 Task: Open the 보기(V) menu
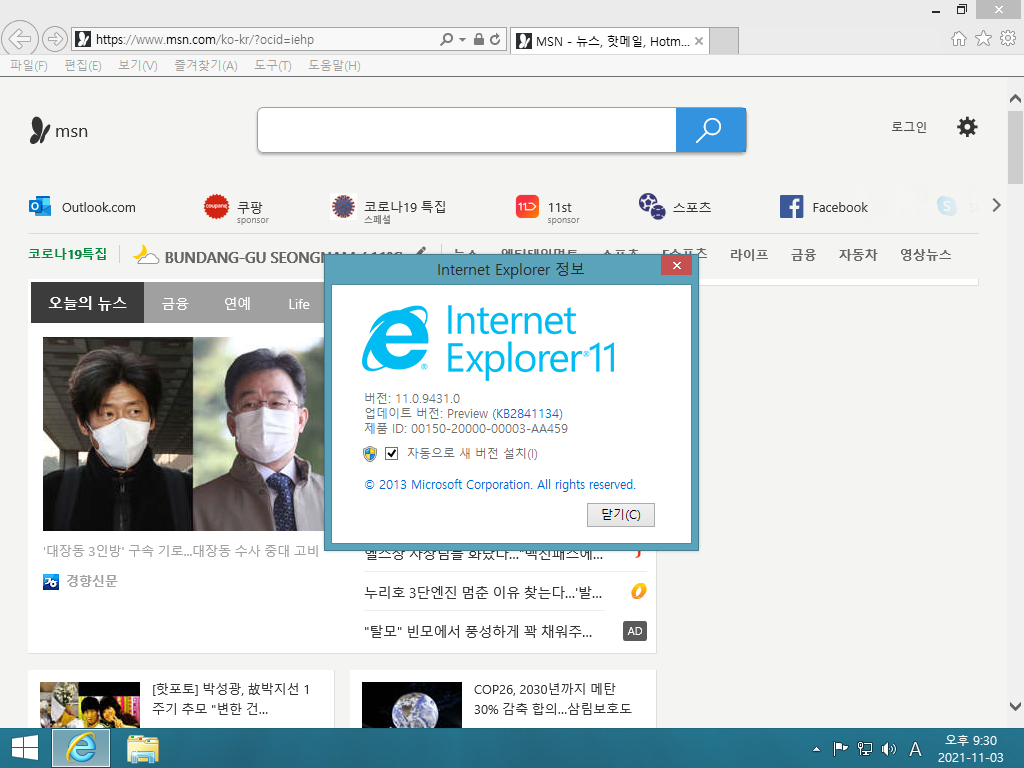tap(138, 65)
